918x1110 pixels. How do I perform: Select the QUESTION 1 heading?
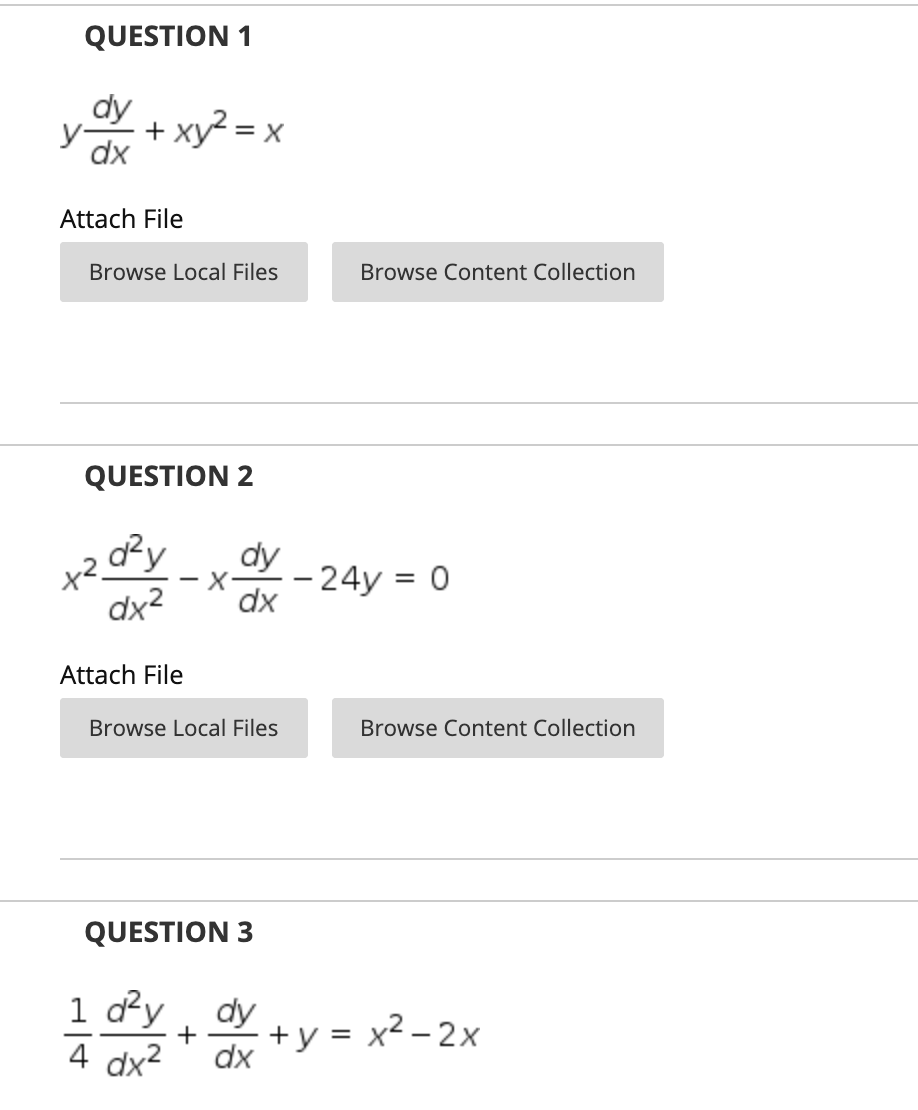168,37
